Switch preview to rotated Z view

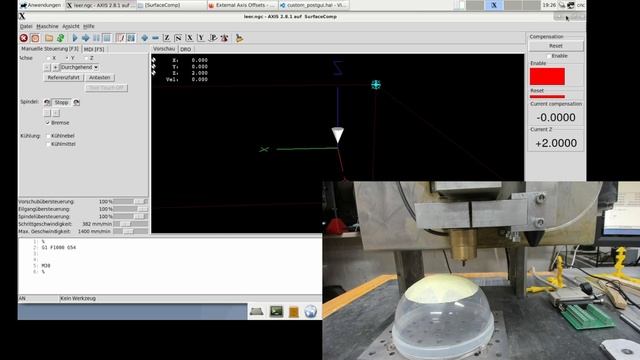[178, 38]
